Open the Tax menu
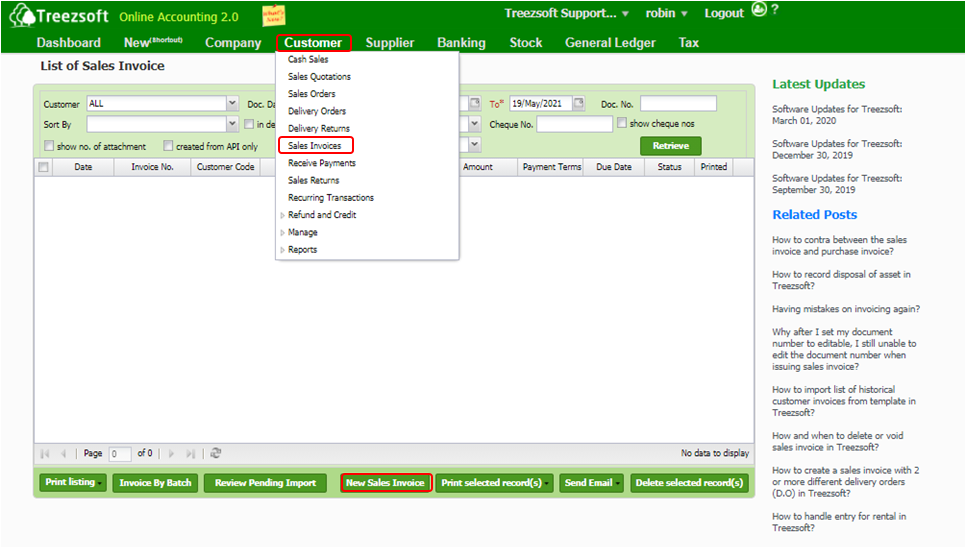Viewport: 967px width, 547px height. [689, 43]
